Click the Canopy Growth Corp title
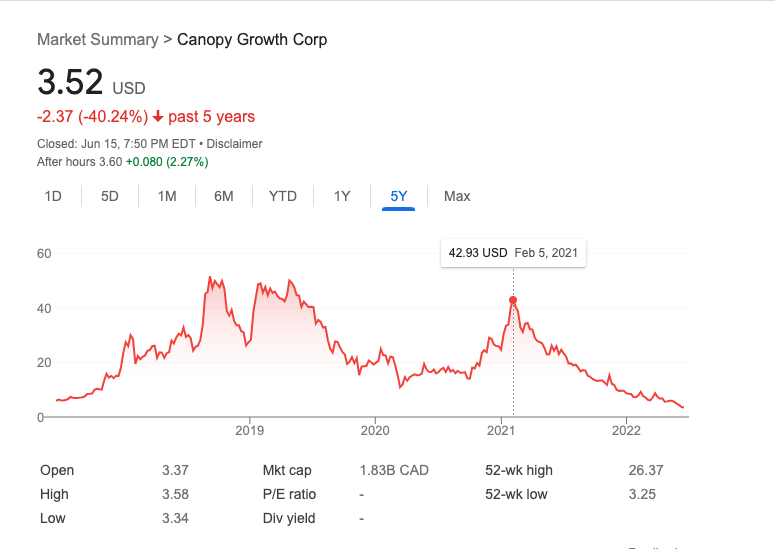The height and width of the screenshot is (549, 775). pyautogui.click(x=252, y=40)
